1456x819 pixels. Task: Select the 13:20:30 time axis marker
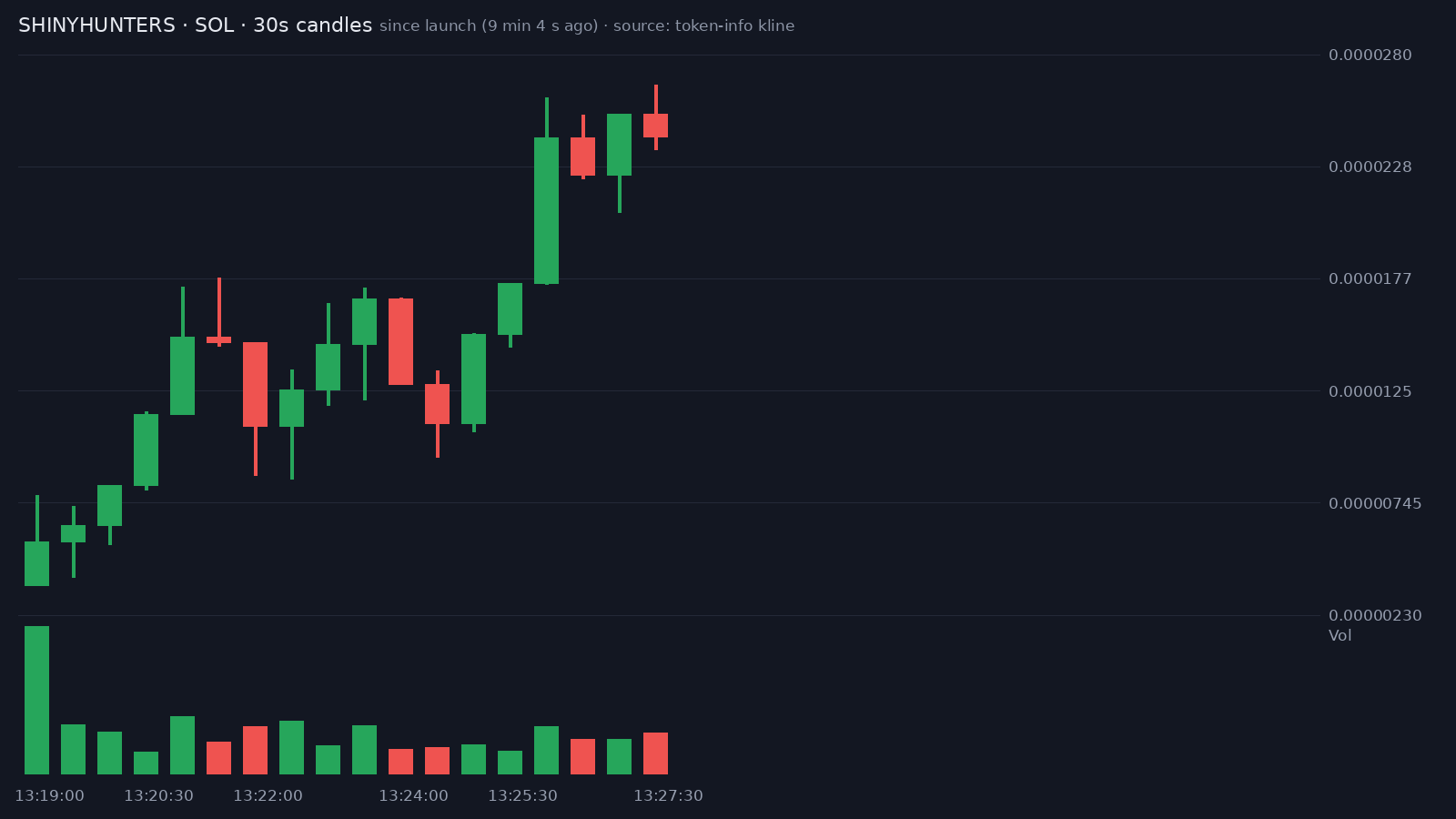tap(158, 795)
